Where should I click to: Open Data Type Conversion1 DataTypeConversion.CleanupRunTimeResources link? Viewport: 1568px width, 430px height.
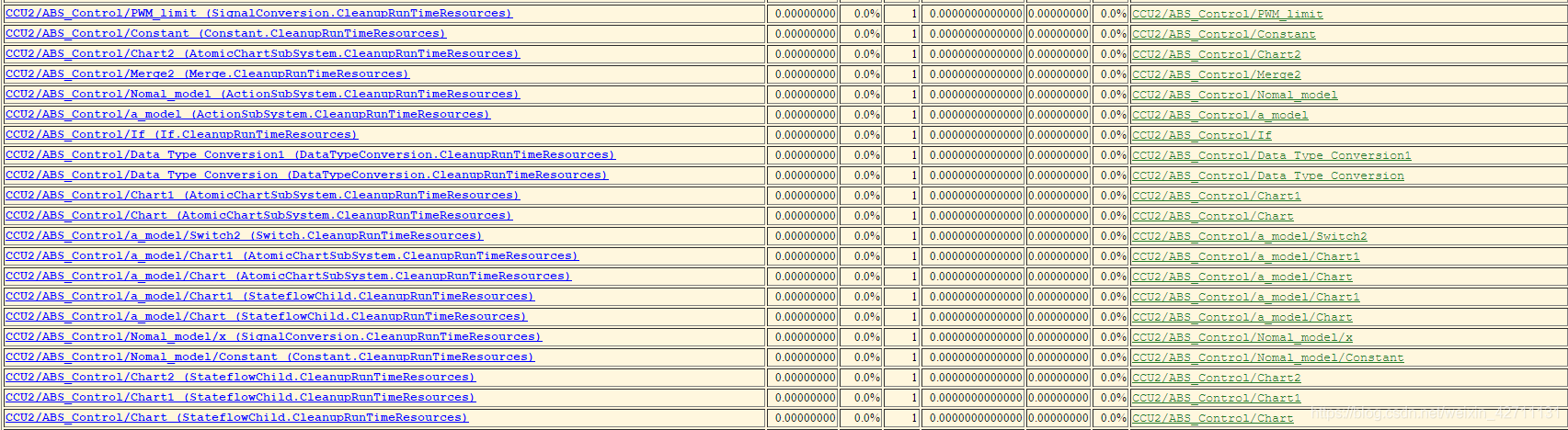311,155
